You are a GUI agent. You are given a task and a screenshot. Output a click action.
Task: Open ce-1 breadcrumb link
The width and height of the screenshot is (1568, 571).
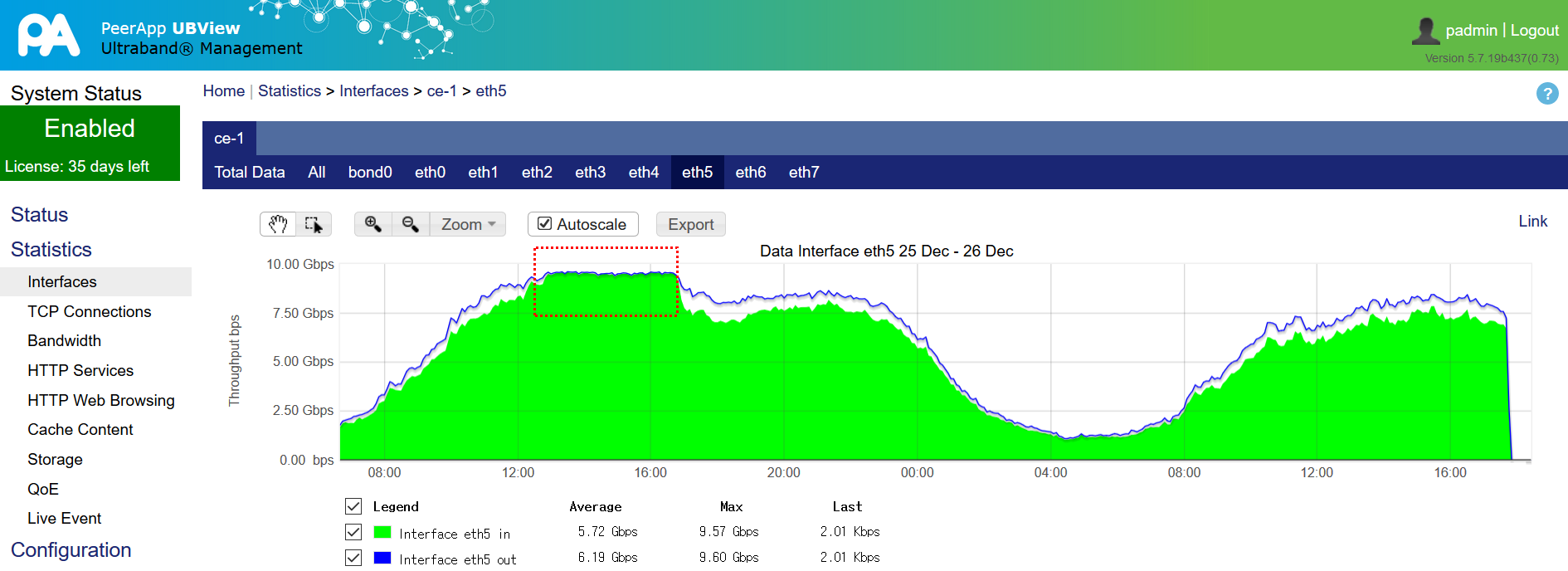point(442,90)
